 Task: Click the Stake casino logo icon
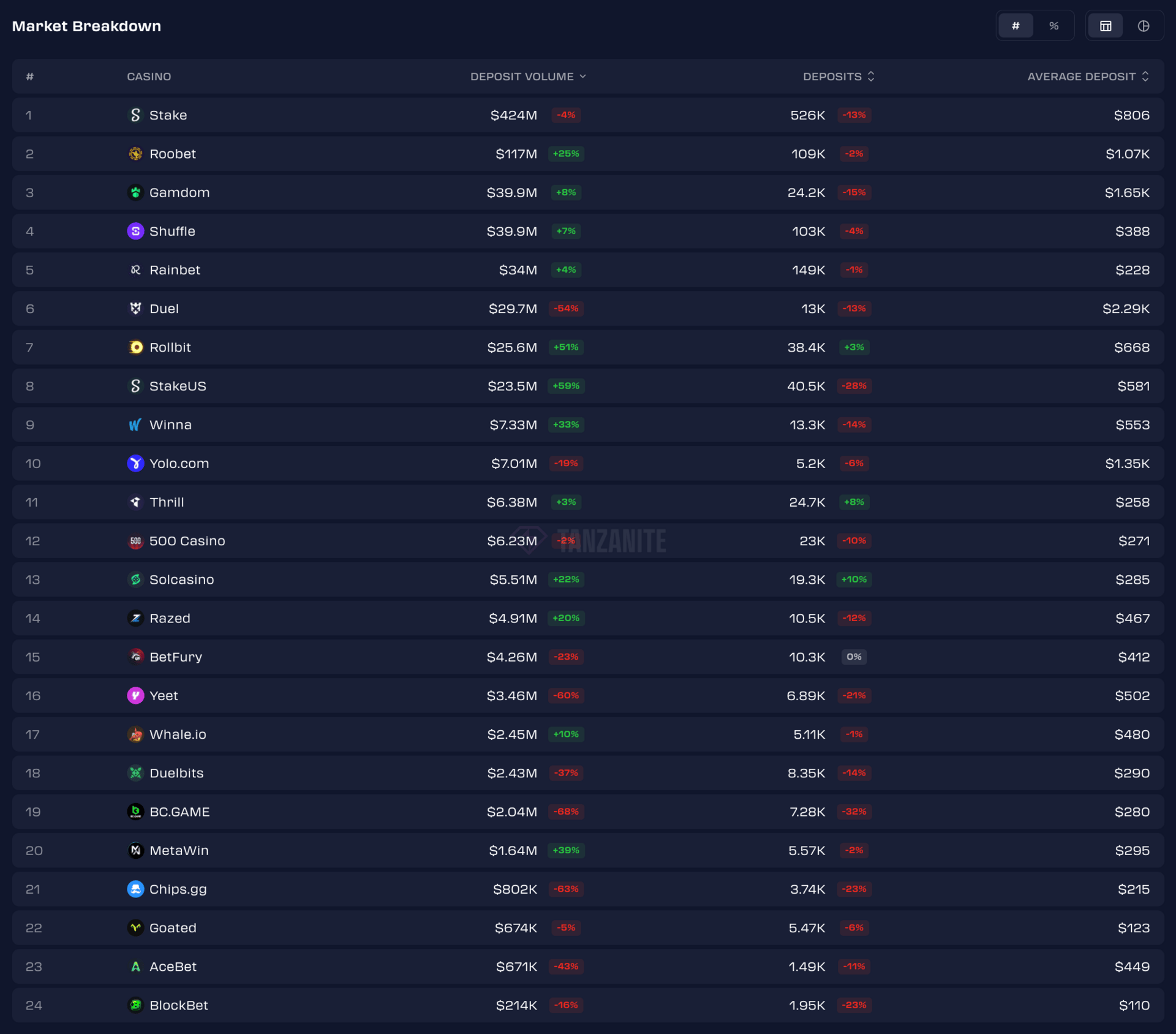click(x=135, y=115)
